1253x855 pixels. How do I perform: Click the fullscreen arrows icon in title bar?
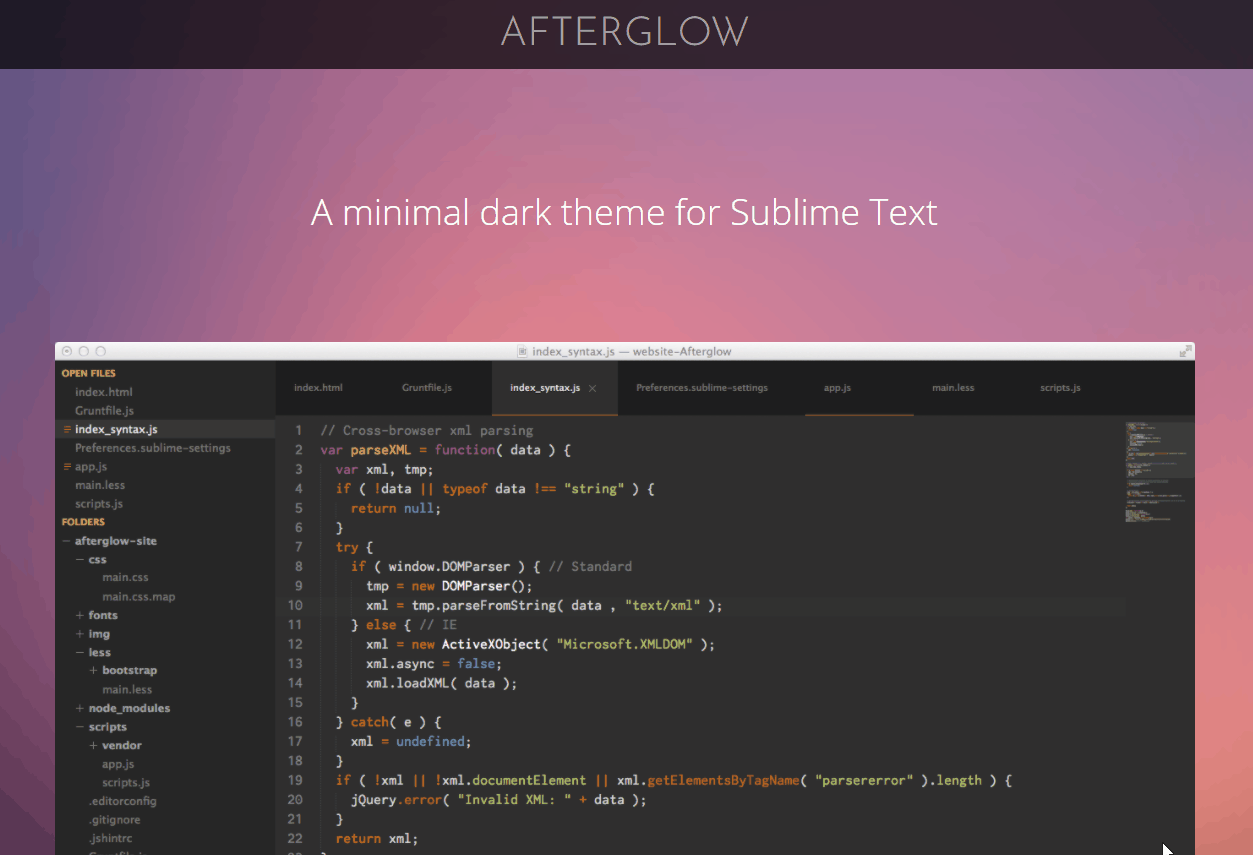click(1185, 351)
